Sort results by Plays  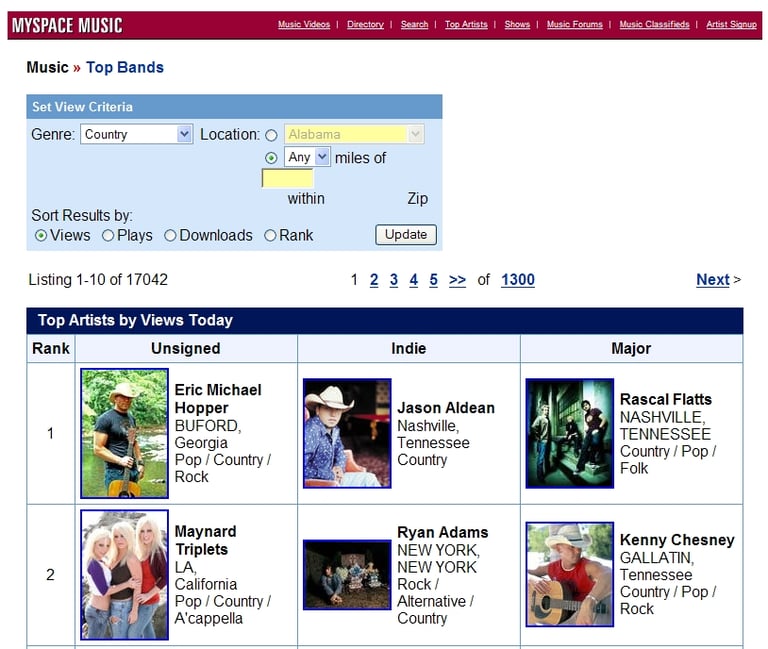(108, 236)
